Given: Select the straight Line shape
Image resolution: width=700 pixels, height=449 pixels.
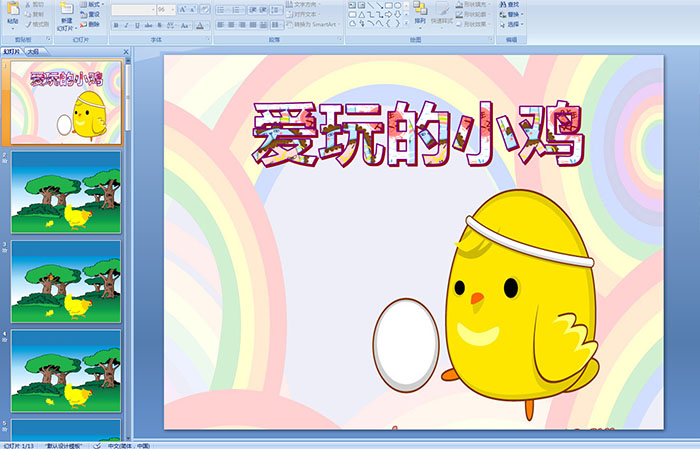Looking at the screenshot, I should click(371, 5).
